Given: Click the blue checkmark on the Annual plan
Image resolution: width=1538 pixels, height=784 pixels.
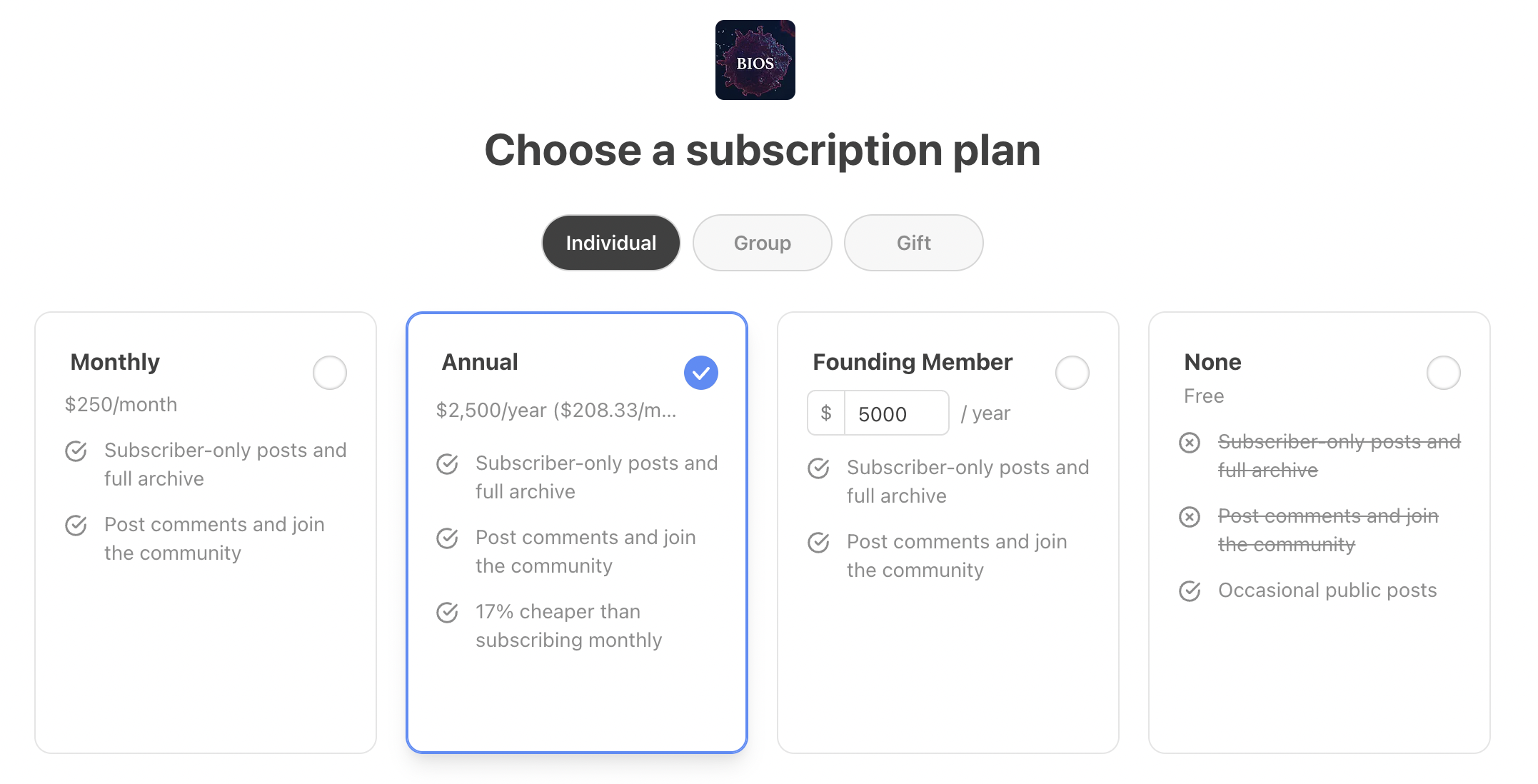Looking at the screenshot, I should 700,372.
